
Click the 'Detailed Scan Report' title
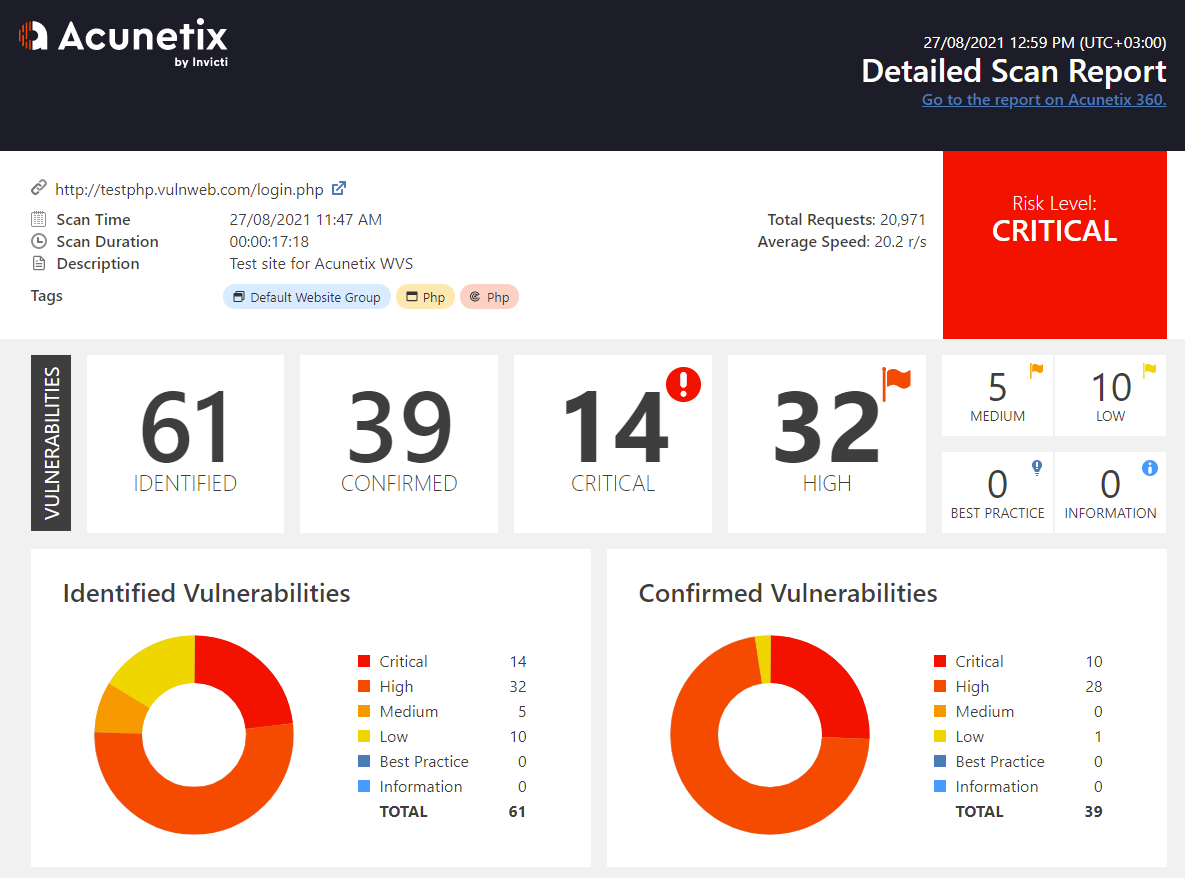click(x=1013, y=71)
